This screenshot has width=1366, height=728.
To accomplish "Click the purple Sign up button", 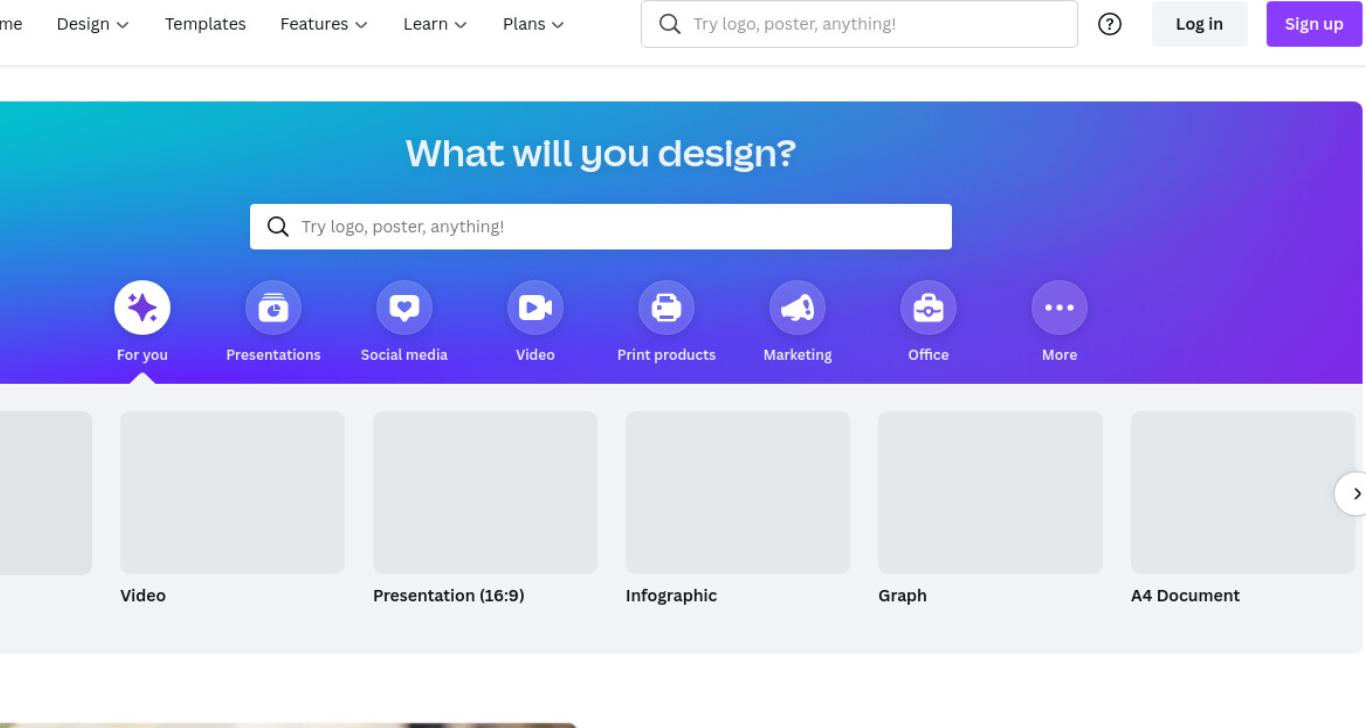I will pyautogui.click(x=1314, y=24).
